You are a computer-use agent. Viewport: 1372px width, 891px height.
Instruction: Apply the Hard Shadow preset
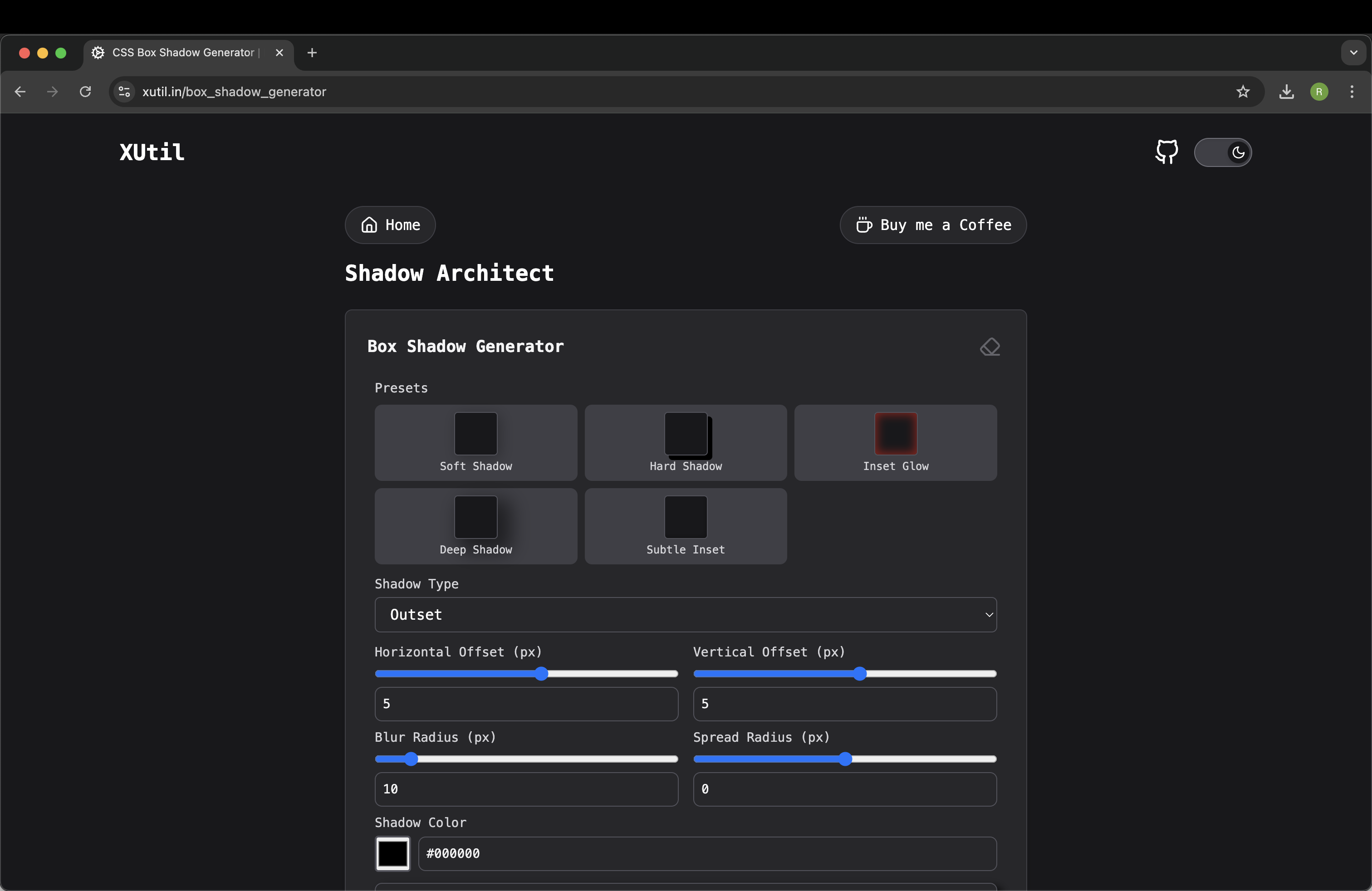click(686, 443)
